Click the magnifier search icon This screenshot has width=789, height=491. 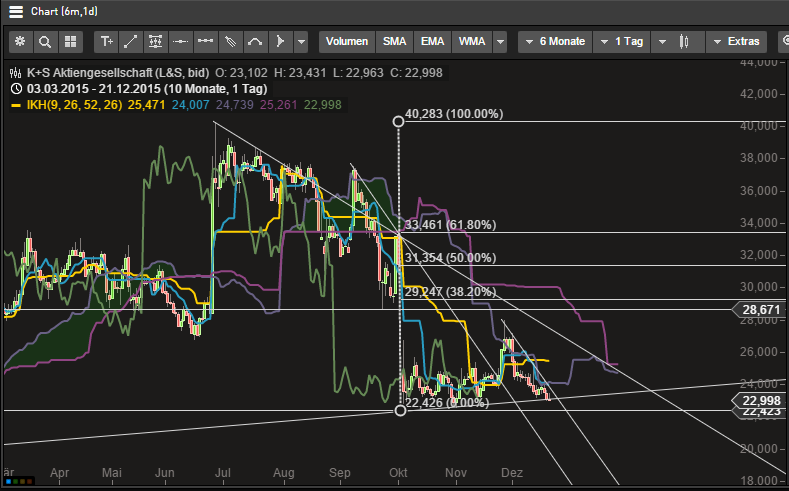(x=45, y=42)
